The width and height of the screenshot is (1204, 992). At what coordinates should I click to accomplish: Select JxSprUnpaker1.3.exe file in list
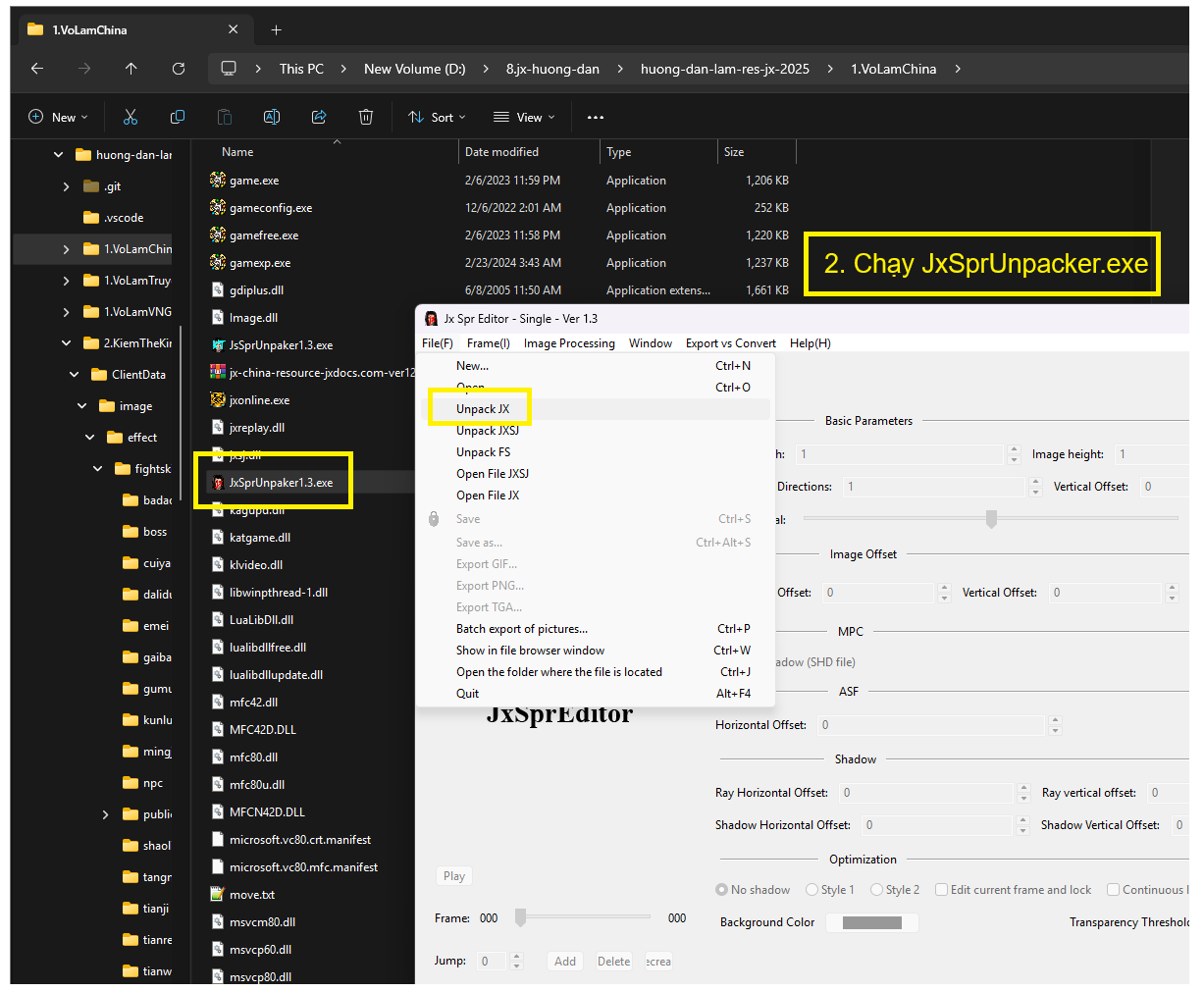(281, 483)
